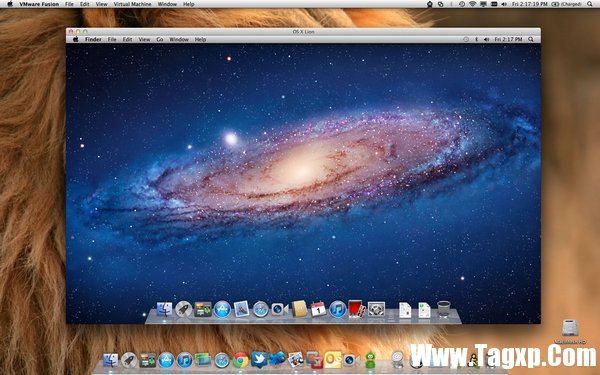Open the blue bird Twitter client in the host dock
Screen dimensions: 600x375
coord(277,359)
